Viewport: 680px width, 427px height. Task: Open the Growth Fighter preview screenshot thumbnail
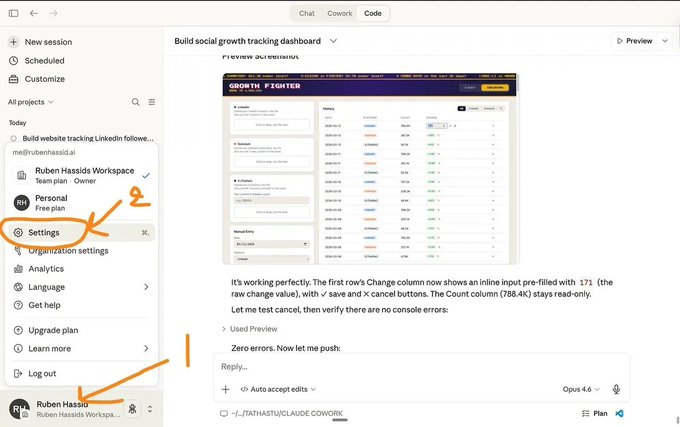pyautogui.click(x=371, y=169)
